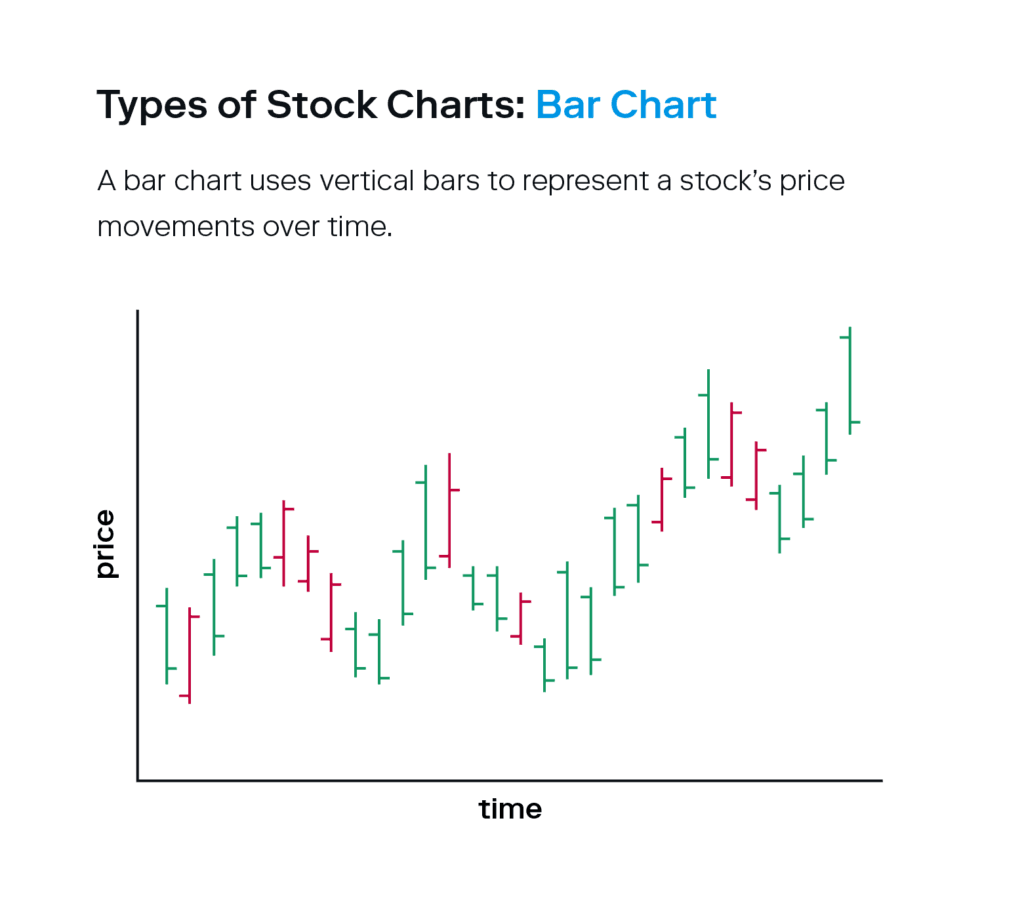Click the blue "Bar Chart" heading text
This screenshot has width=1024, height=913.
[x=626, y=105]
